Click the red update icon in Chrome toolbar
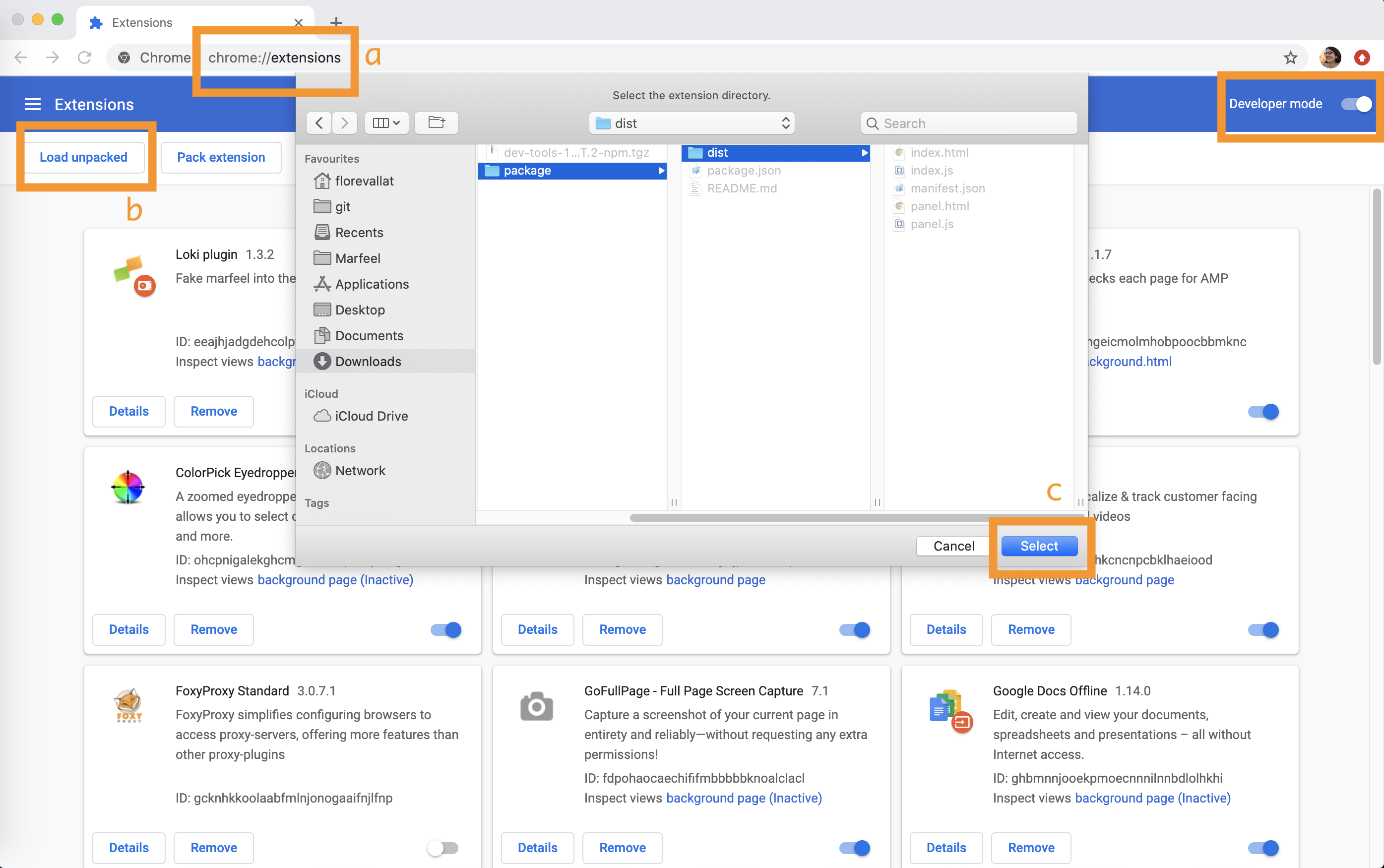 pos(1362,58)
